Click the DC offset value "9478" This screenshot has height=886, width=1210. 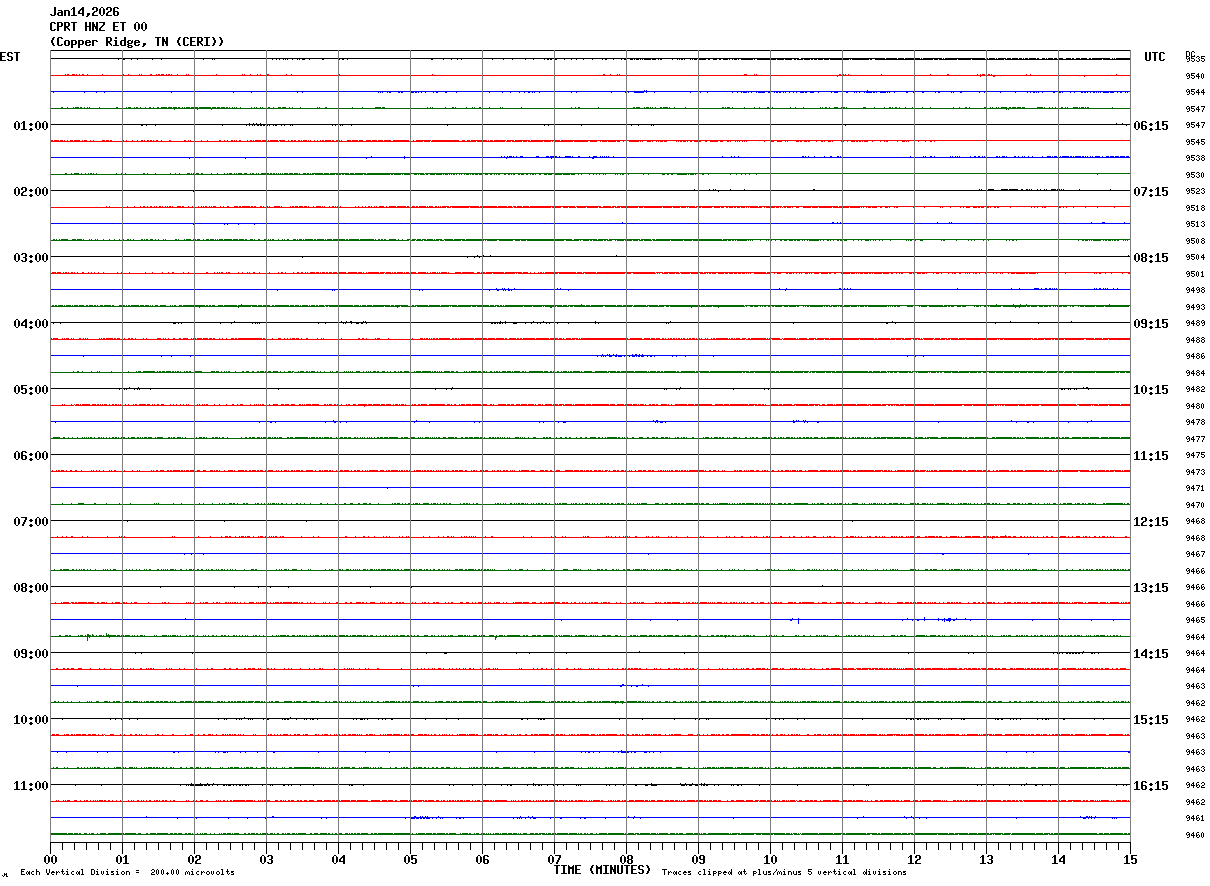pyautogui.click(x=1195, y=422)
